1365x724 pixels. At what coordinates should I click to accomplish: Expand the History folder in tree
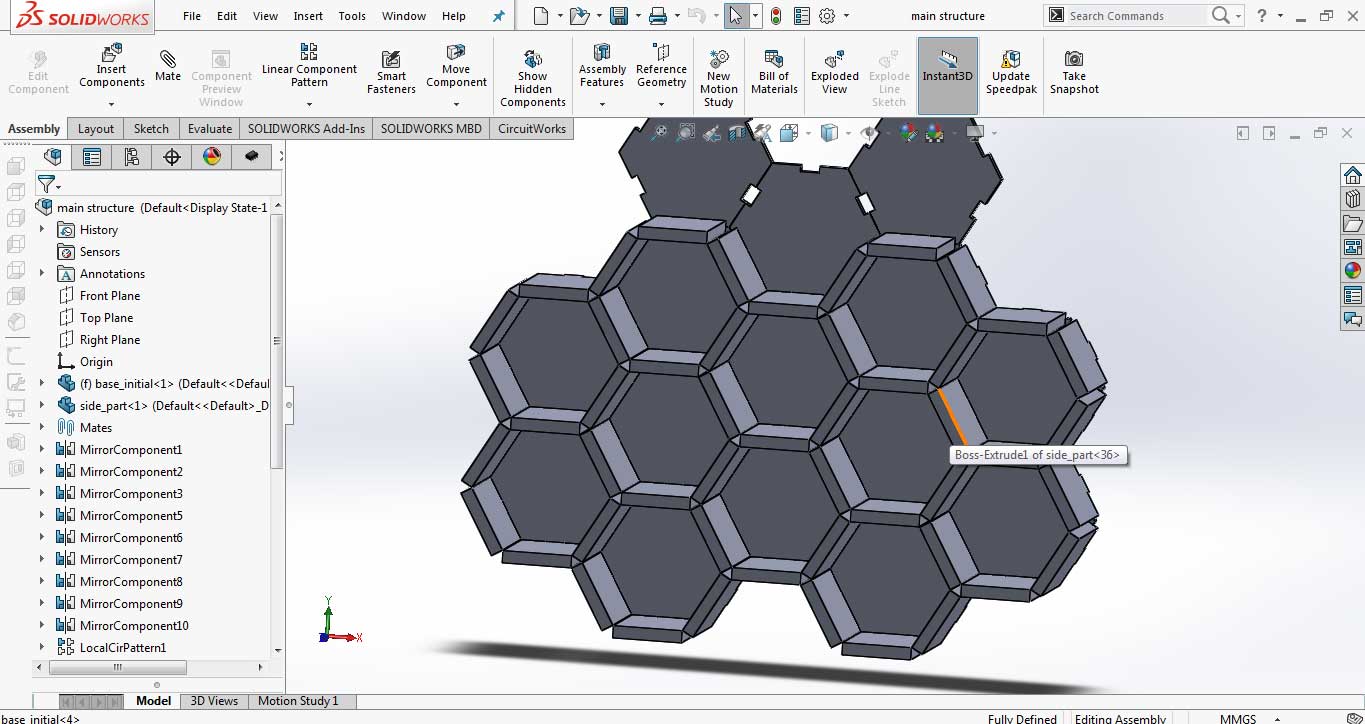[x=42, y=230]
